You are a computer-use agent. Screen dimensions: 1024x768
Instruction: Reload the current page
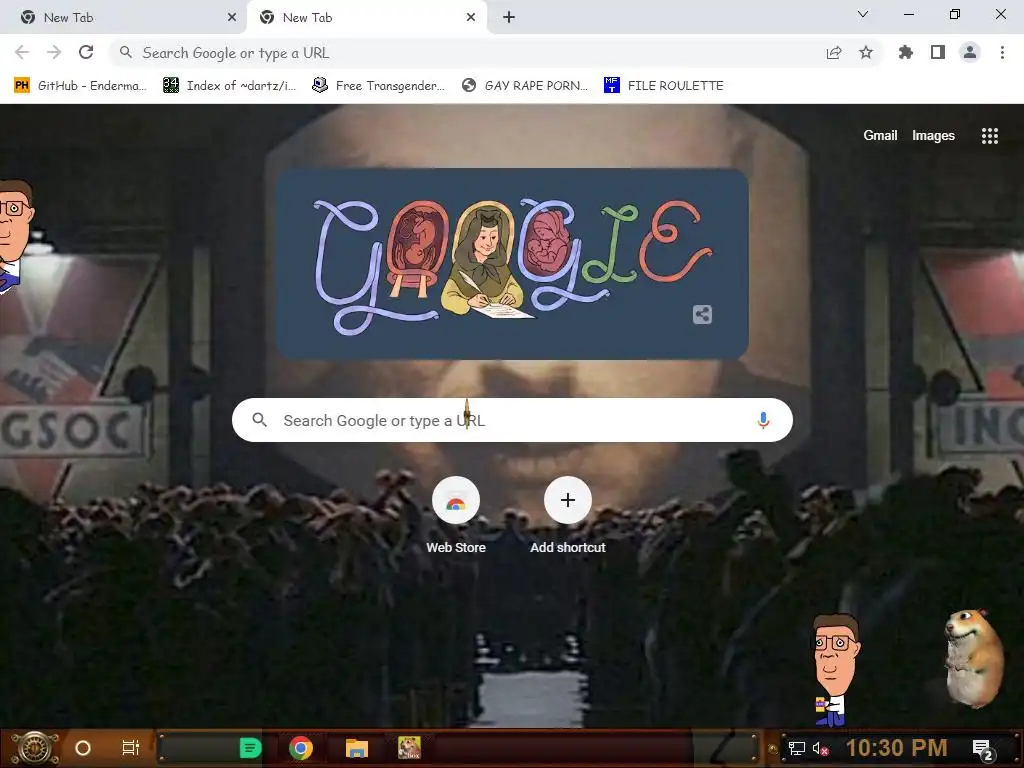[86, 52]
